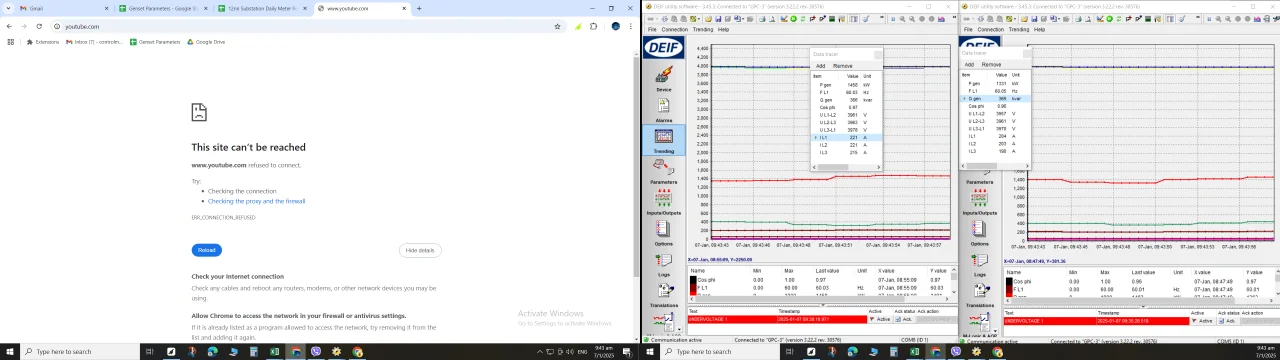The image size is (1280, 360).
Task: Click the DEIF logo in left window
Action: coord(663,48)
